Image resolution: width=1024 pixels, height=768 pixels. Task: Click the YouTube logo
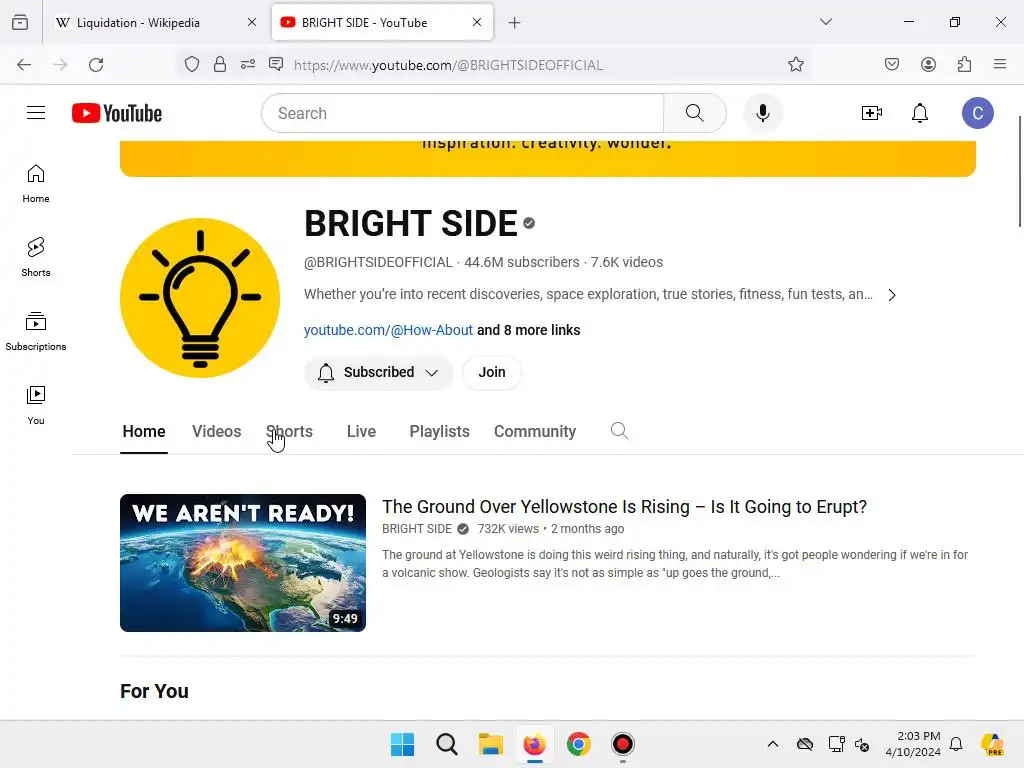(117, 113)
